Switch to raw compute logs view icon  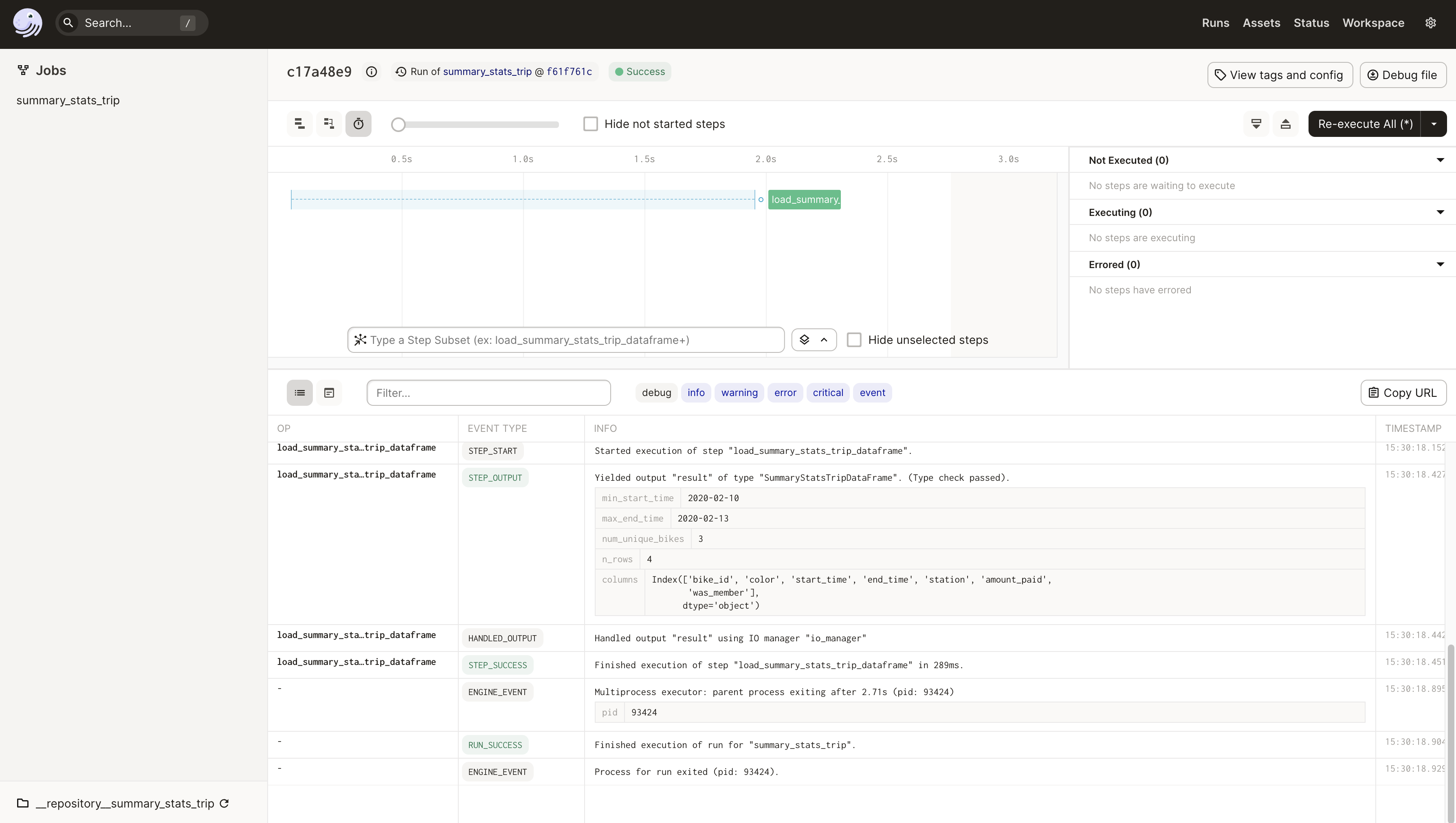pyautogui.click(x=329, y=393)
